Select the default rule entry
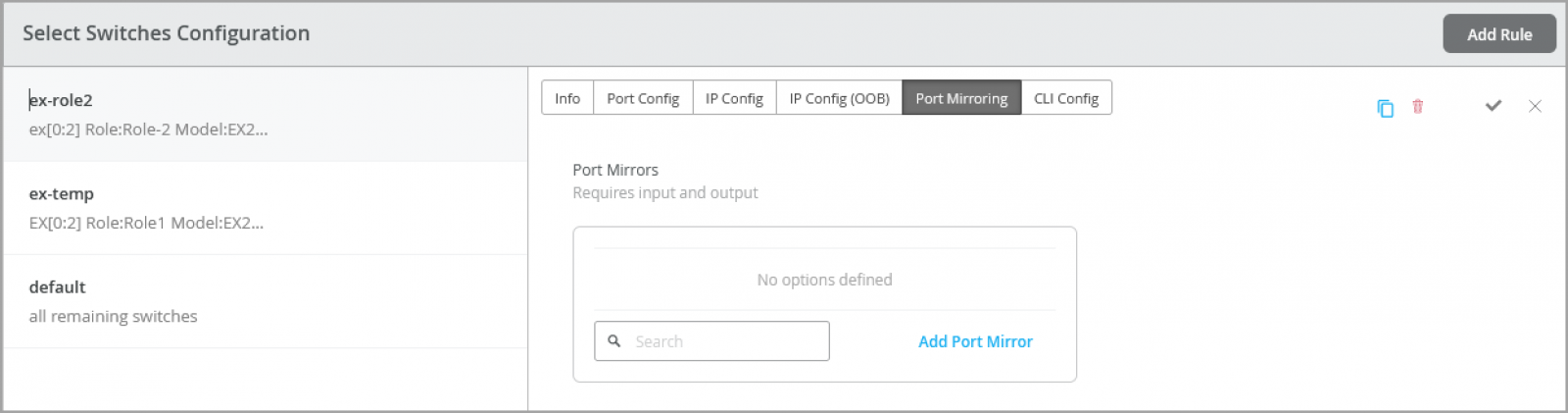This screenshot has width=1568, height=413. pyautogui.click(x=266, y=301)
